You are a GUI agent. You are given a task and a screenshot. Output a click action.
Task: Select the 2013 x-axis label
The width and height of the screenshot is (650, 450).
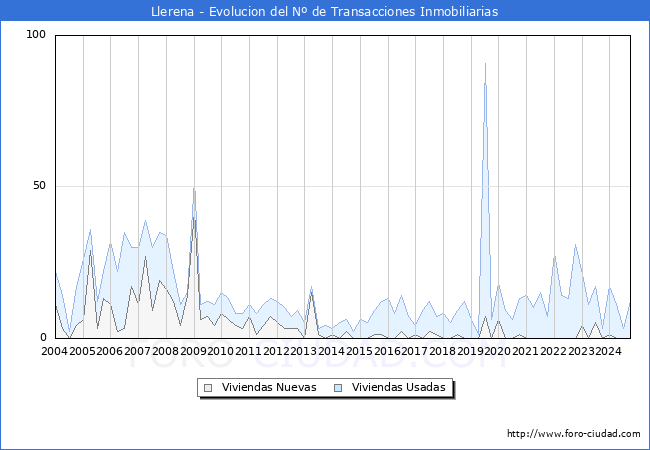pos(304,351)
